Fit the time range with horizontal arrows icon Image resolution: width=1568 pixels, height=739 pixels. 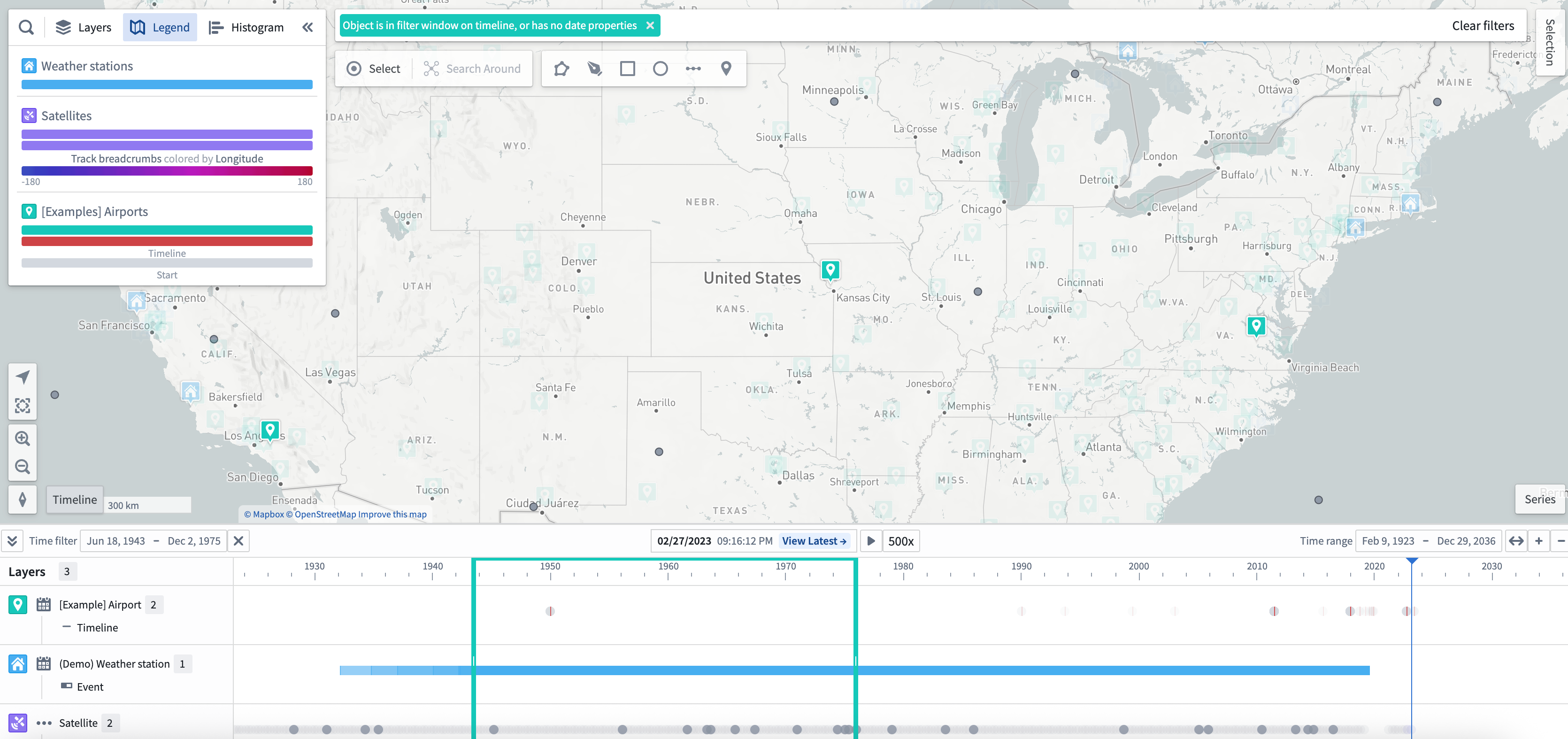pyautogui.click(x=1516, y=541)
